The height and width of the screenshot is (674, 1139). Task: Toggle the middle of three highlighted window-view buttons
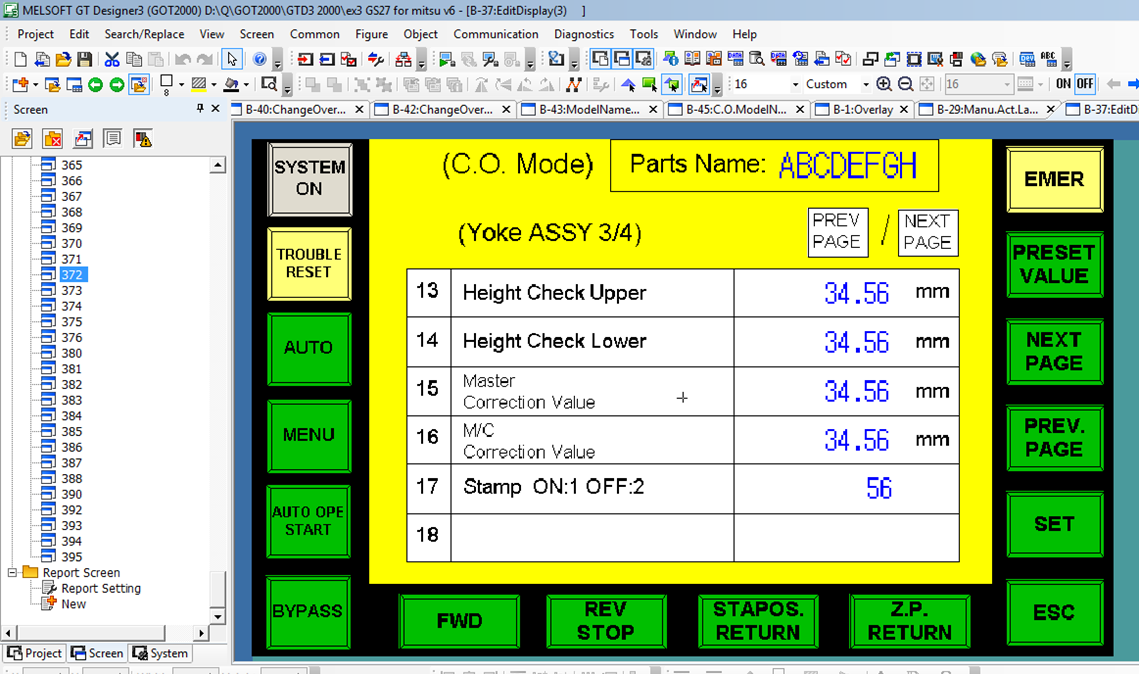tap(622, 60)
